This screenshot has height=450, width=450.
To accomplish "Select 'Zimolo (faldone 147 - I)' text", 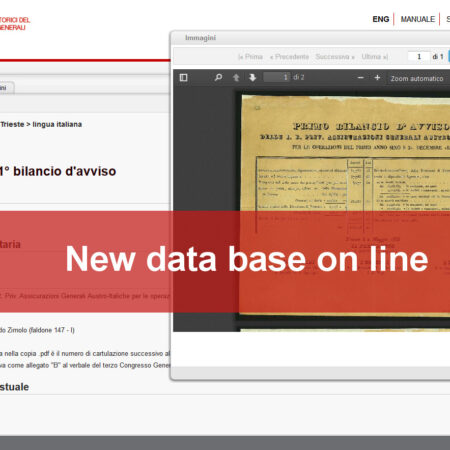I will click(41, 330).
